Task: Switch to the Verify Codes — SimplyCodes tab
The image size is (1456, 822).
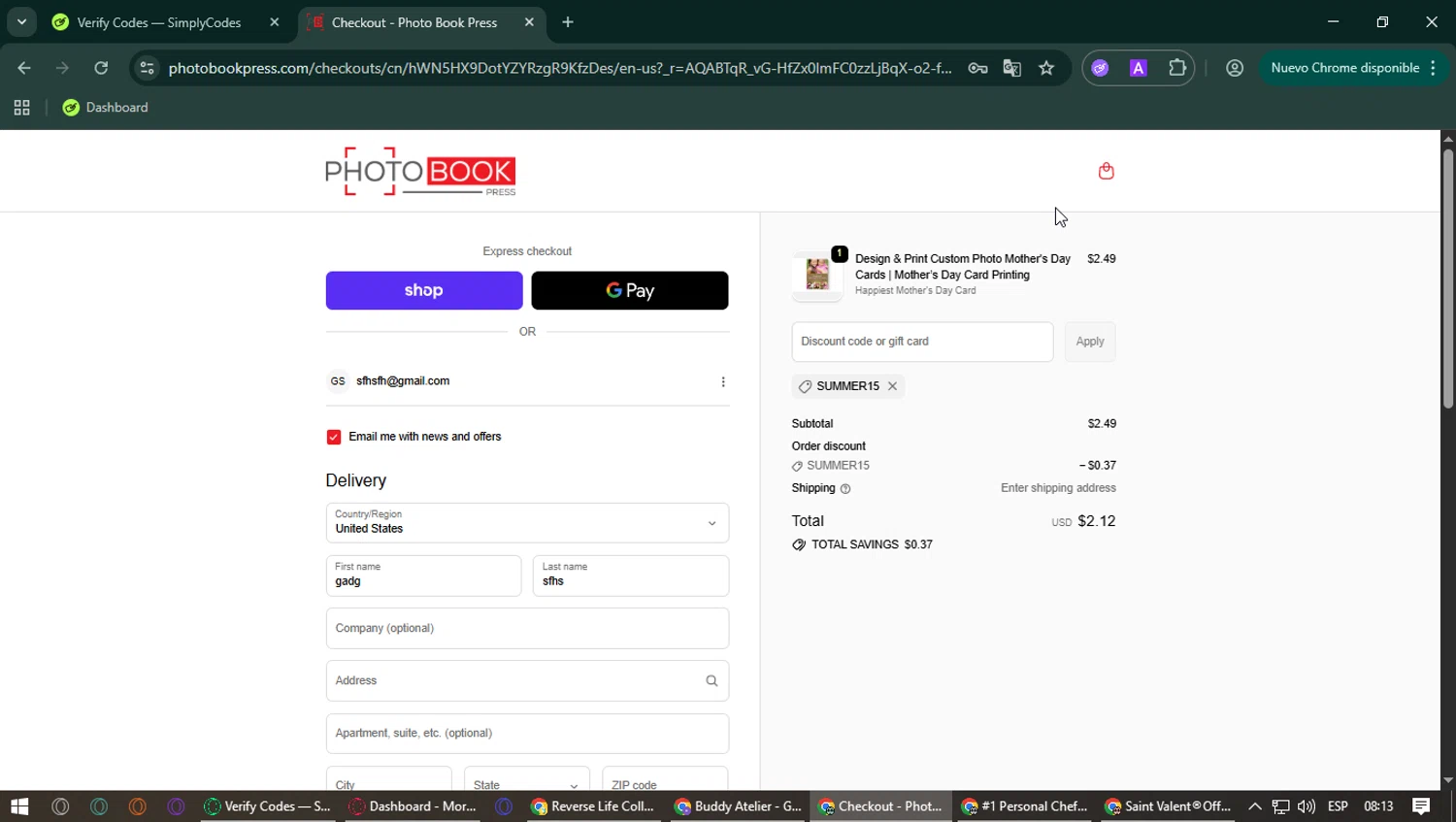Action: pyautogui.click(x=160, y=22)
